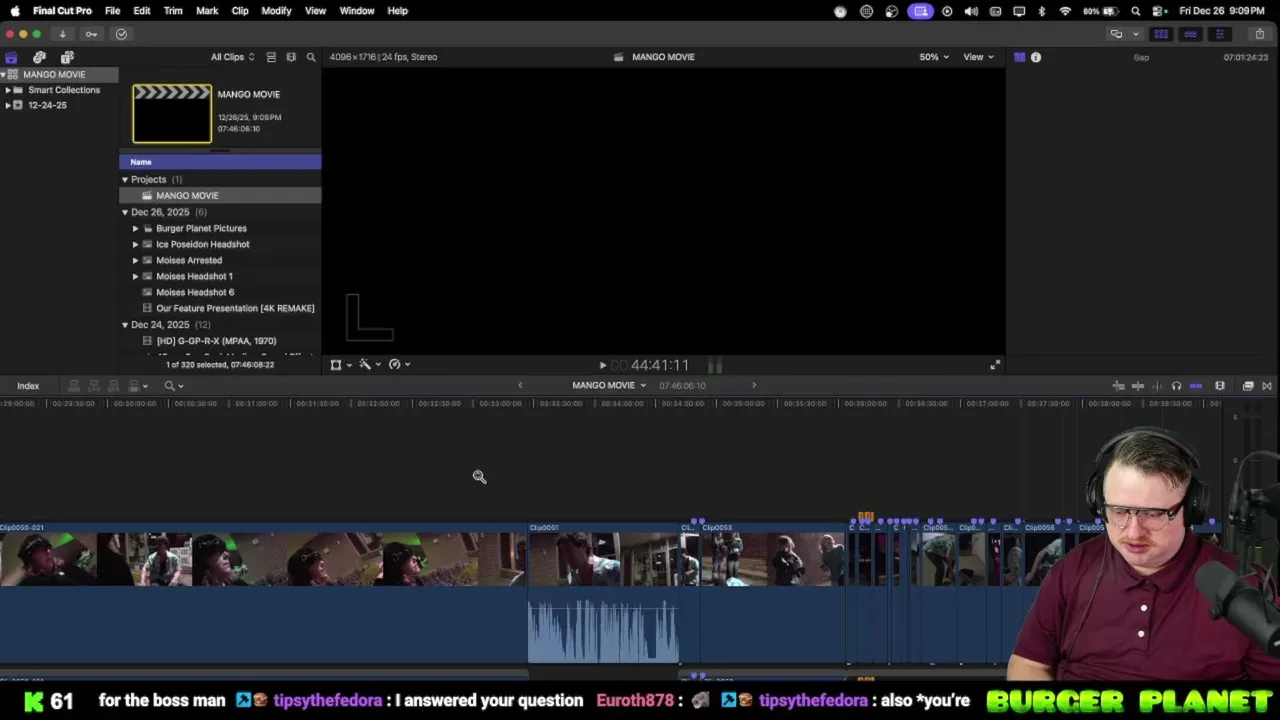Select the MANGO MOVIE project row
The width and height of the screenshot is (1280, 720).
click(220, 196)
